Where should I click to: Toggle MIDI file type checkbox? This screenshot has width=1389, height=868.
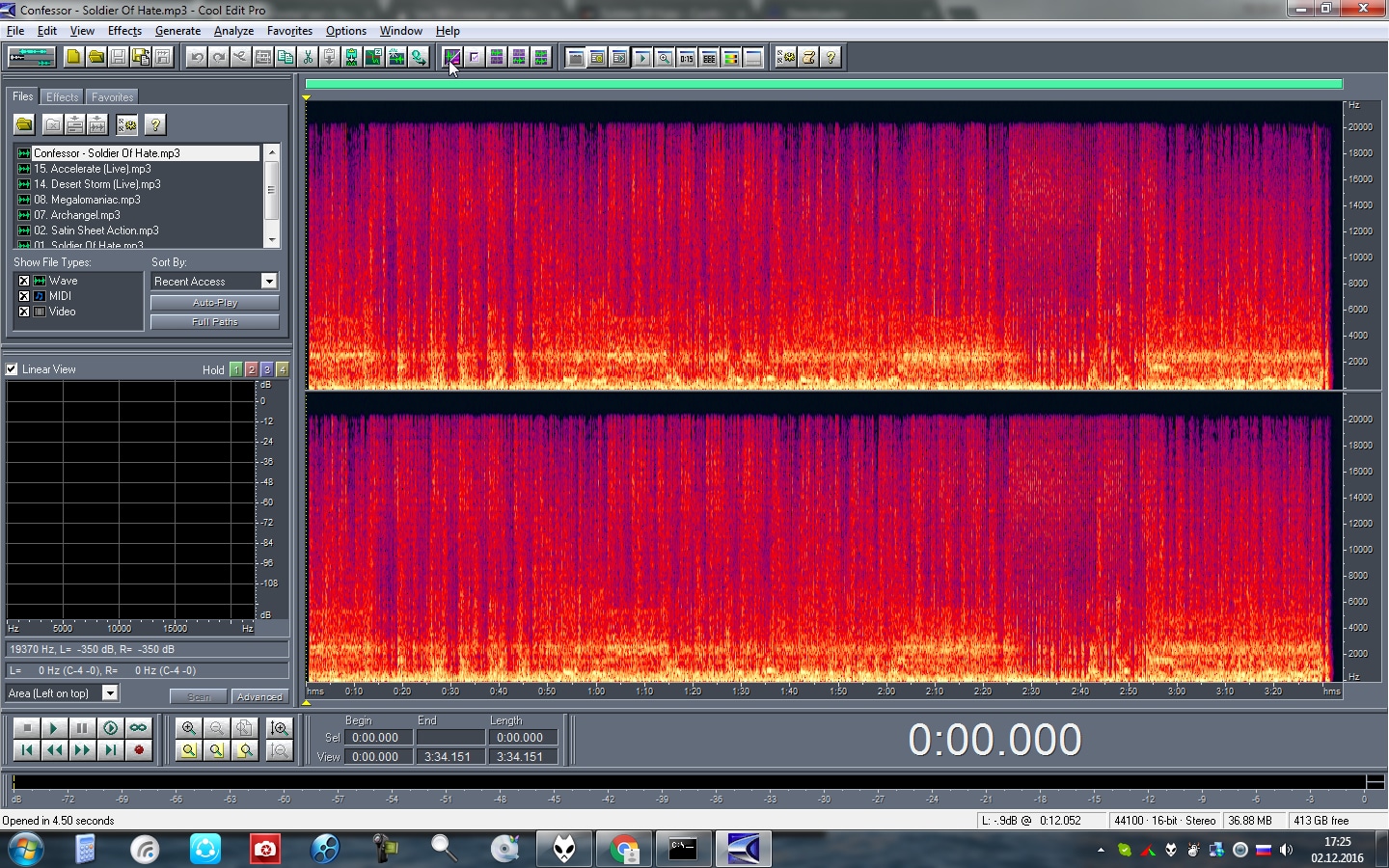click(24, 296)
